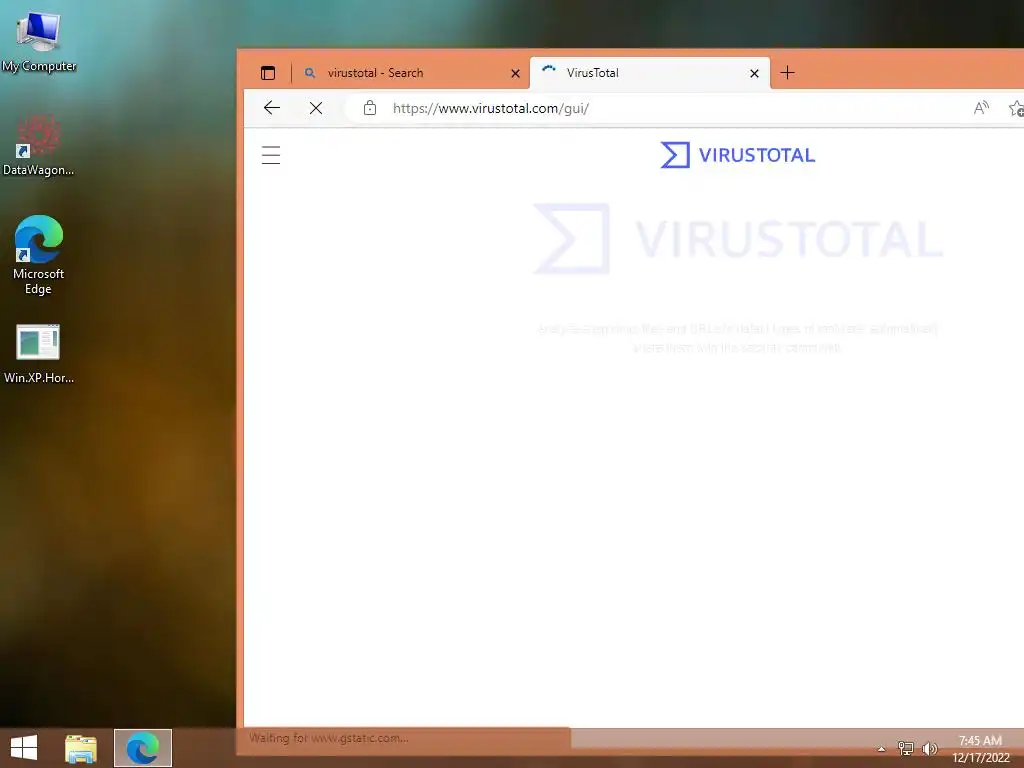View site information lock icon
This screenshot has width=1024, height=768.
pos(370,108)
